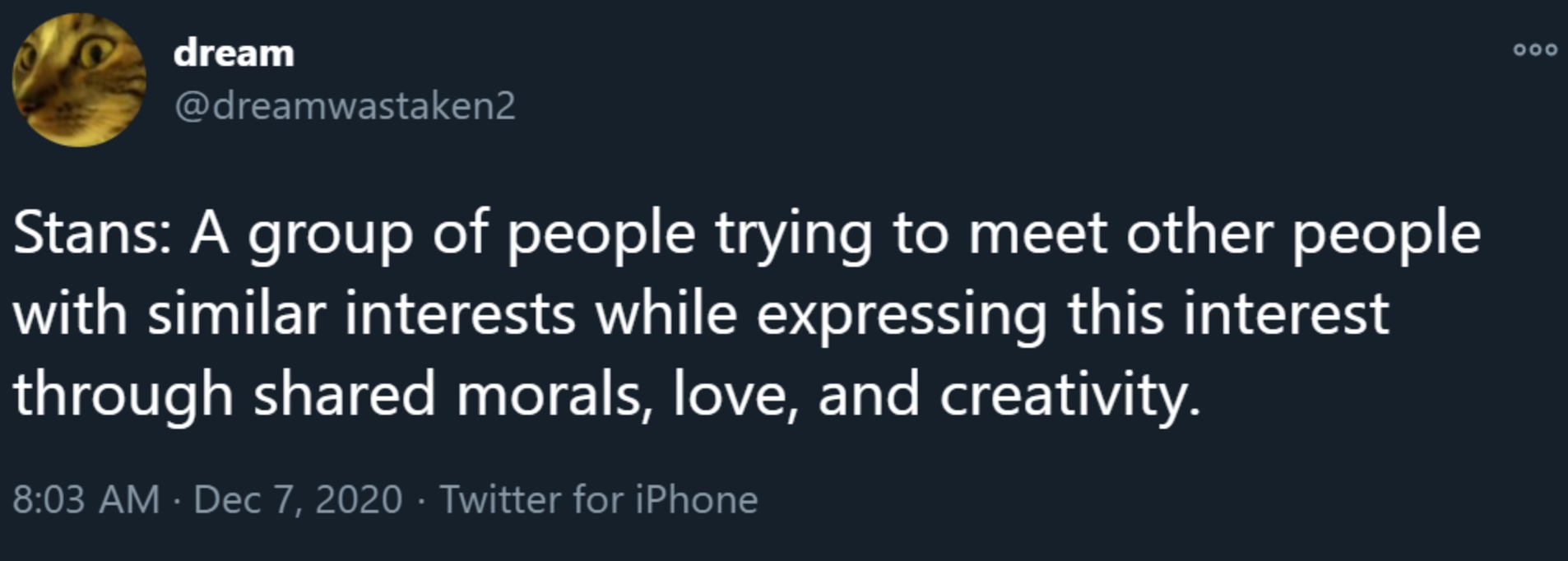This screenshot has width=1568, height=561.
Task: Click the word similar in the tweet
Action: coord(237,313)
